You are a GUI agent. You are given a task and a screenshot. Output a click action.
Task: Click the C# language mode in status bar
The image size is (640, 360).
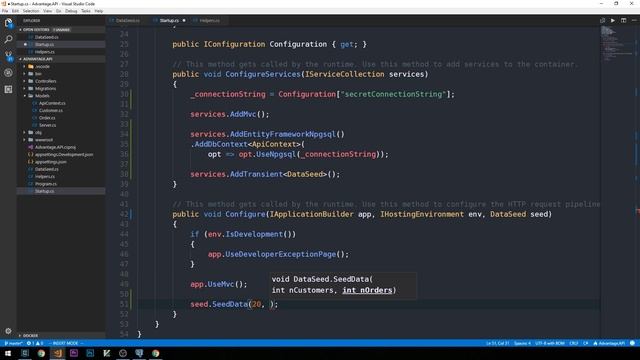click(x=586, y=343)
